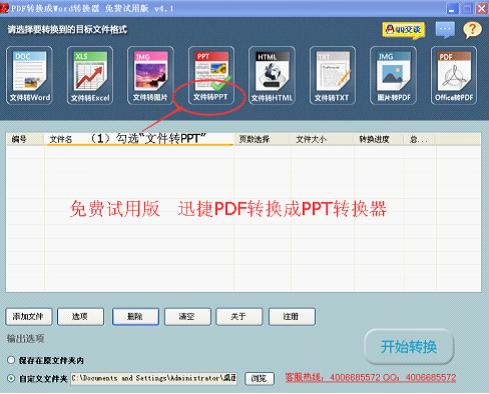
Task: Choose the 图片转PDF conversion icon
Action: [393, 75]
